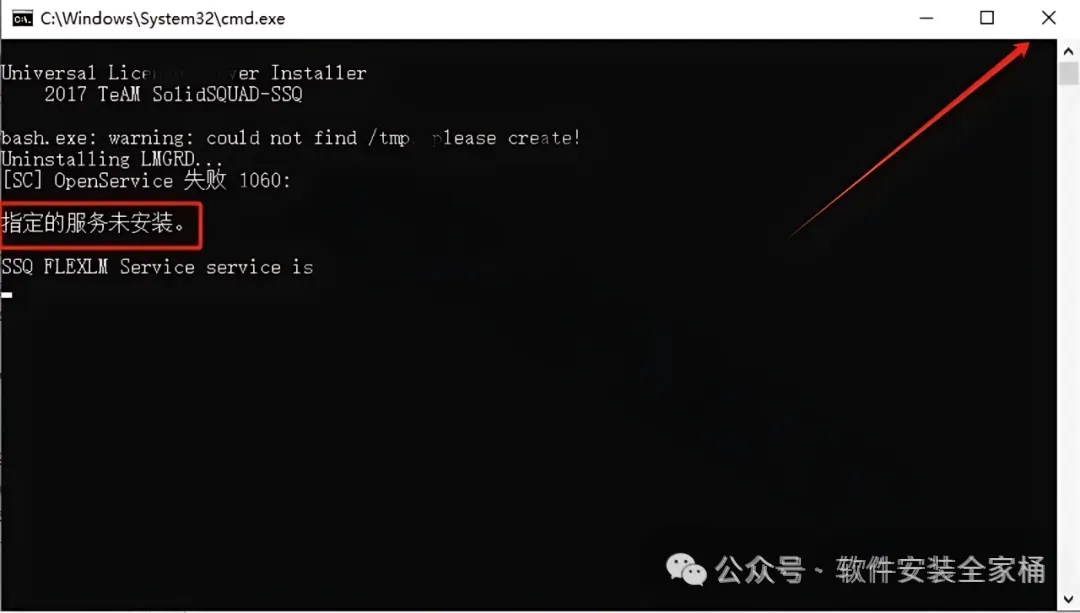Image resolution: width=1080 pixels, height=613 pixels.
Task: Click the 软件安装全家桶 watermark text
Action: tap(940, 570)
